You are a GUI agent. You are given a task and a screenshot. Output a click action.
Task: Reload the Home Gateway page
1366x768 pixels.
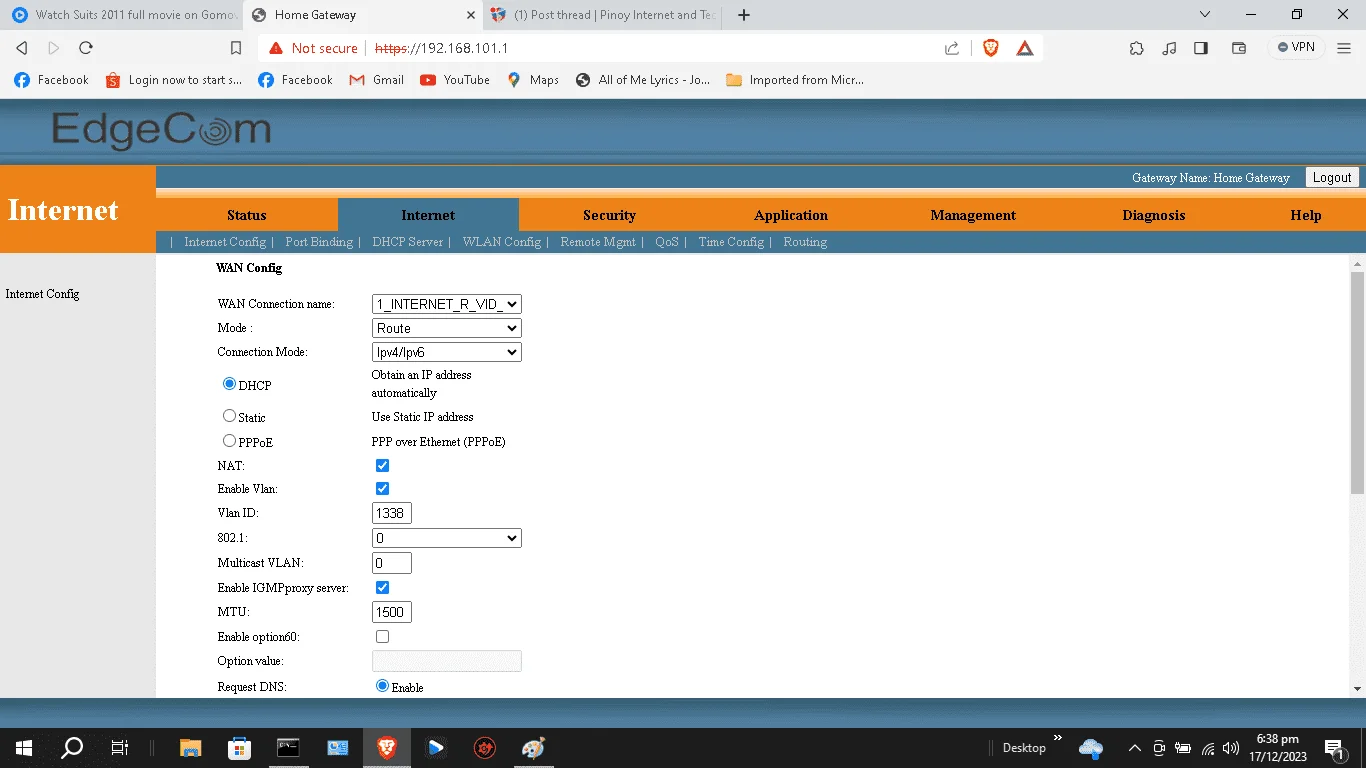(86, 48)
